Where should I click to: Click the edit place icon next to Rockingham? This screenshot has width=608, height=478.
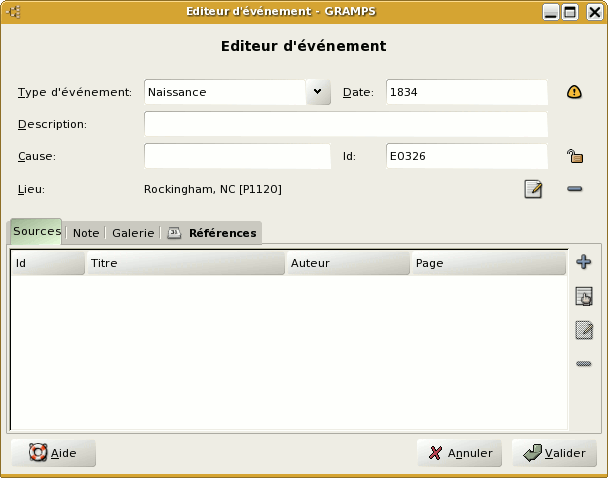pyautogui.click(x=534, y=189)
